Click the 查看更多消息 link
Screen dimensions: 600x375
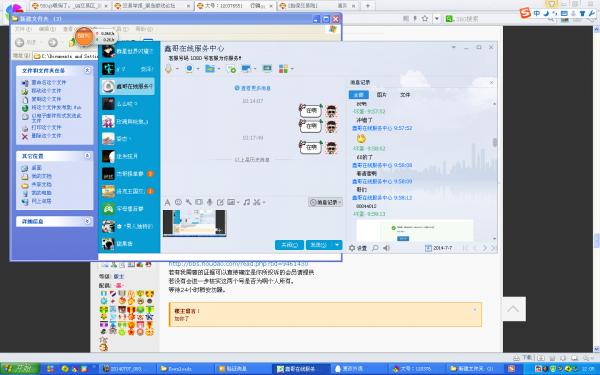(253, 88)
